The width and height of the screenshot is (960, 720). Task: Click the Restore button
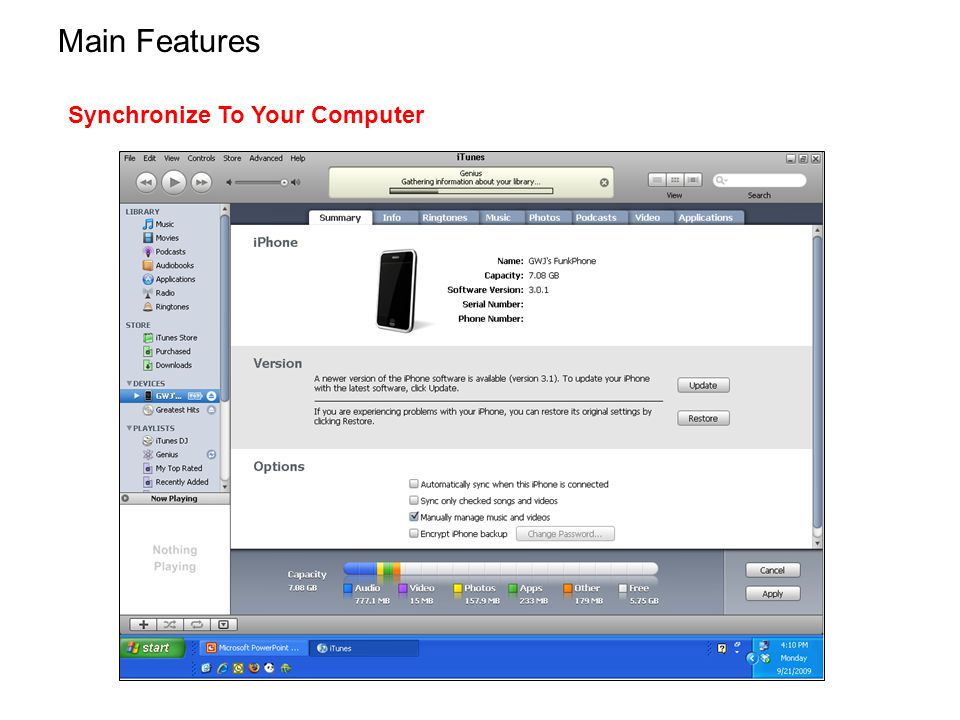click(x=703, y=418)
